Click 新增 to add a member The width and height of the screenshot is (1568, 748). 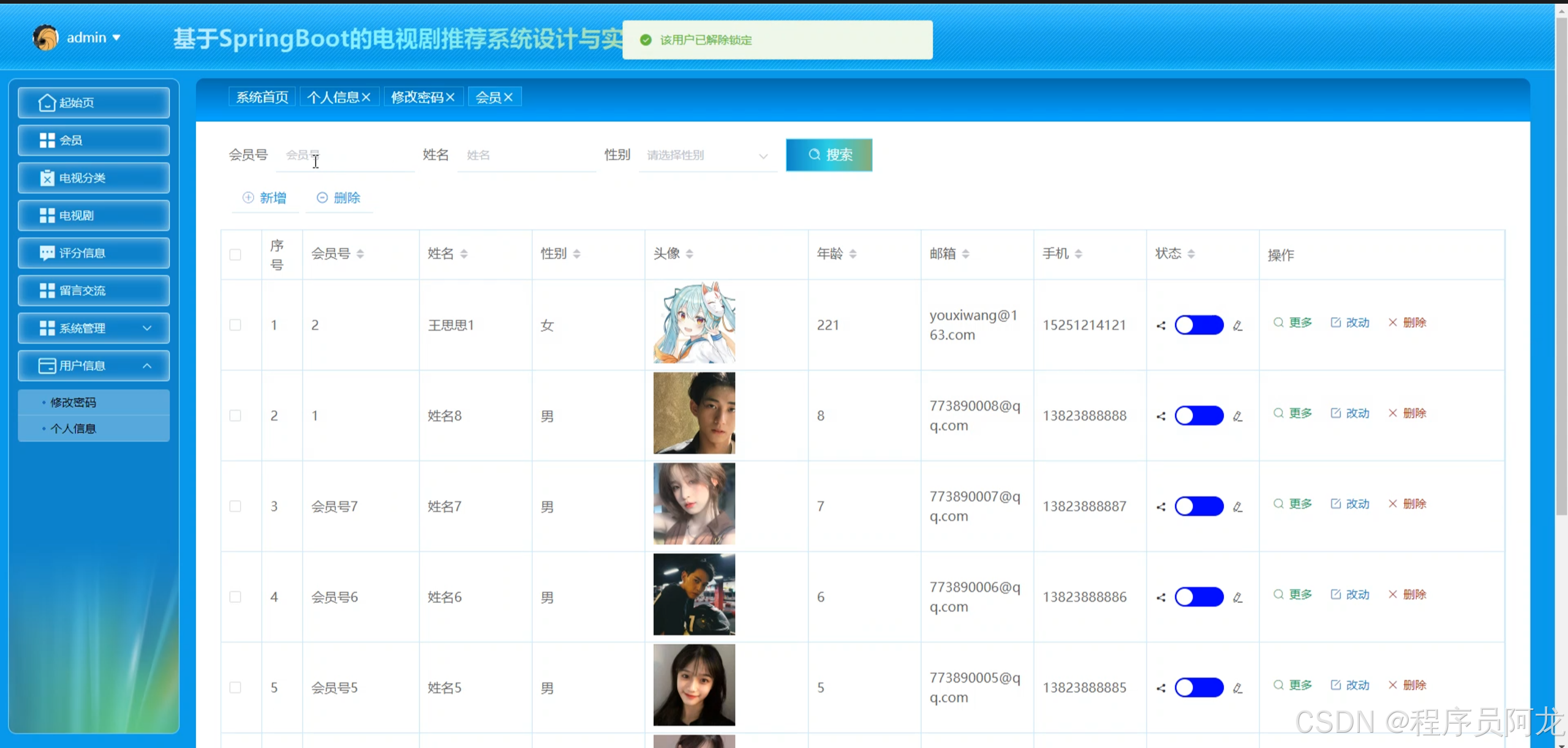265,198
